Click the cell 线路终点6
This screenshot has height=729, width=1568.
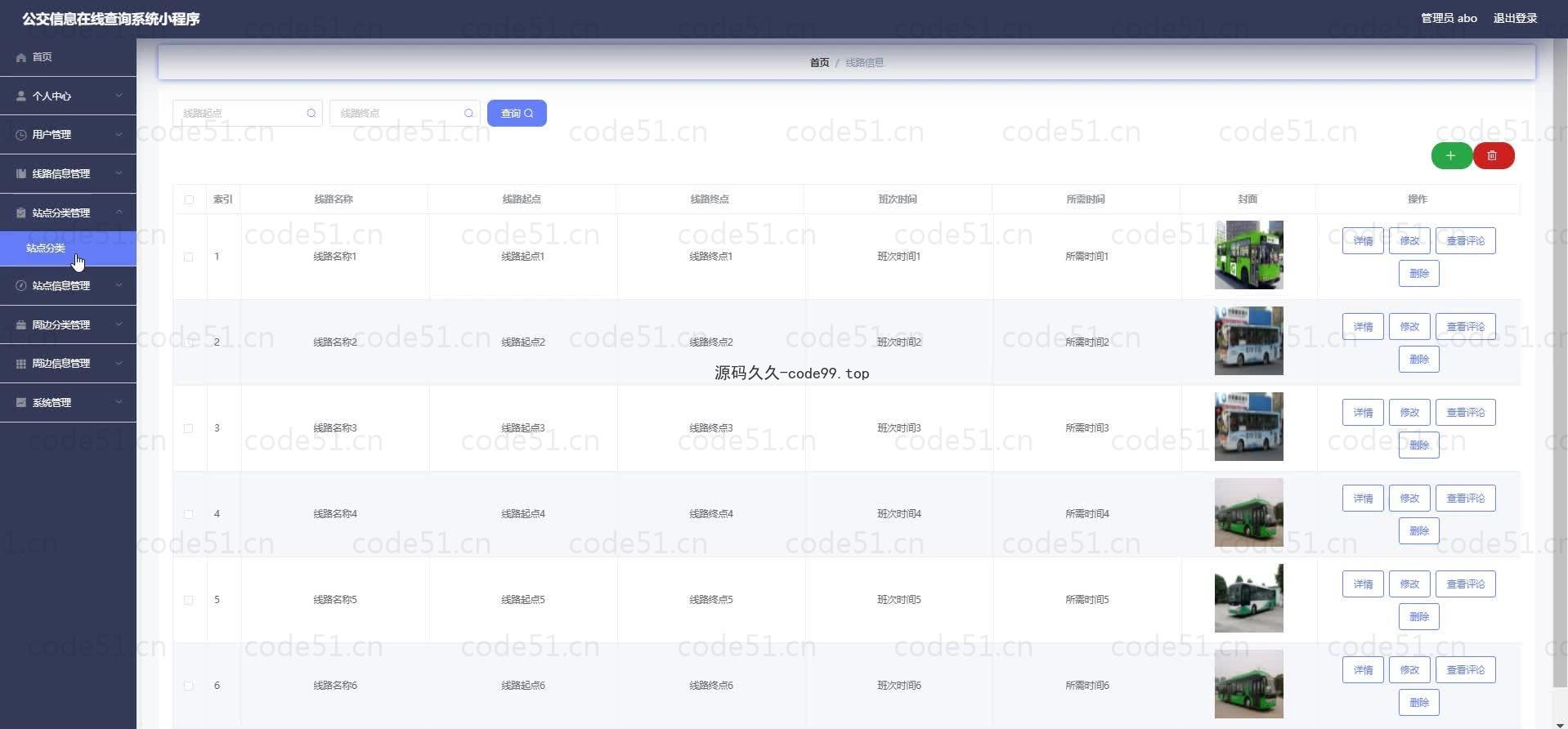click(711, 686)
